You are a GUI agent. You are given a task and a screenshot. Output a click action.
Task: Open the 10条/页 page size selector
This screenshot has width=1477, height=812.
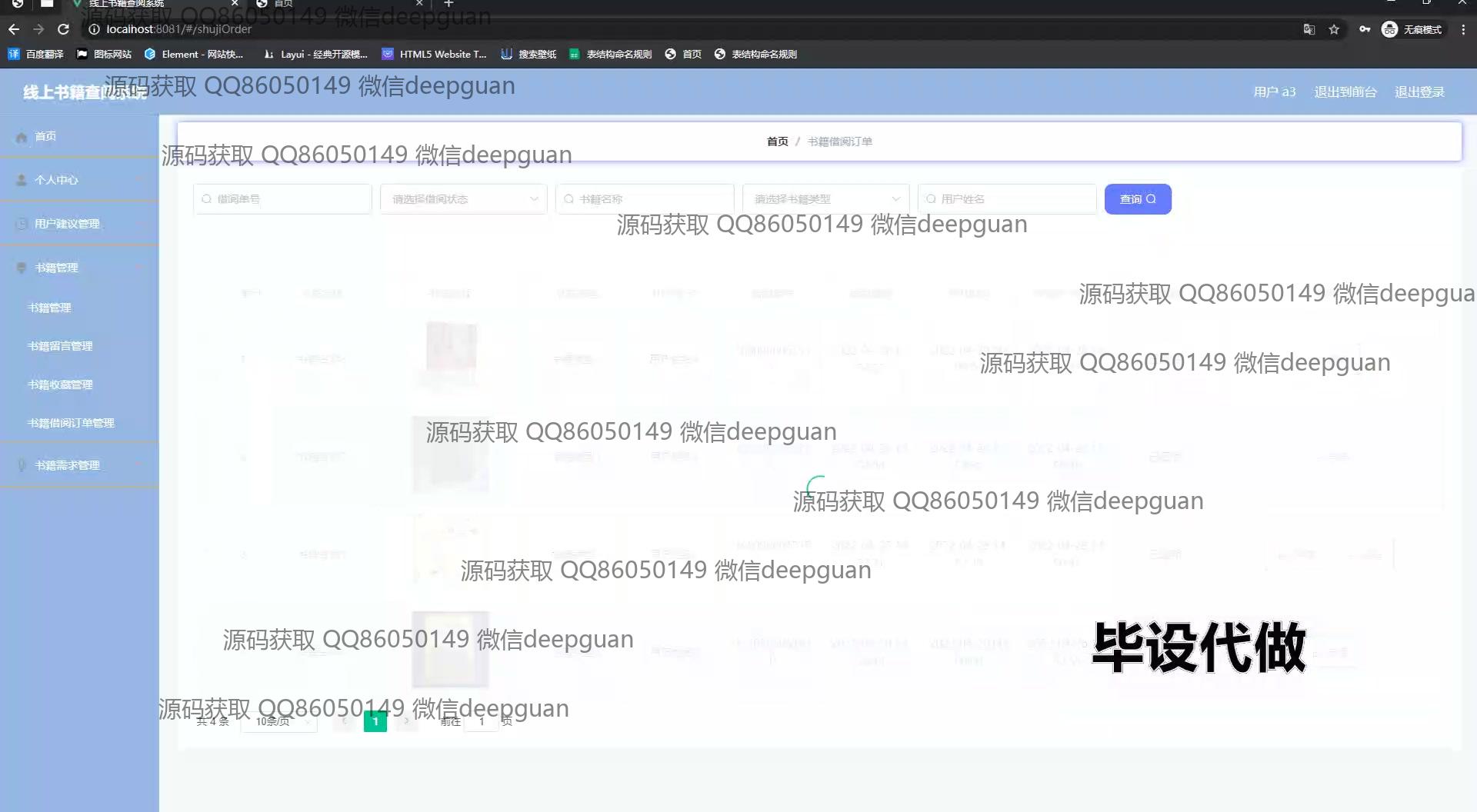278,721
